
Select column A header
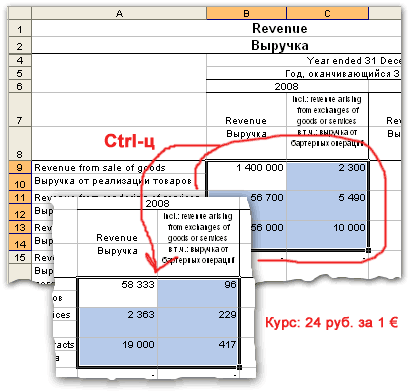119,13
